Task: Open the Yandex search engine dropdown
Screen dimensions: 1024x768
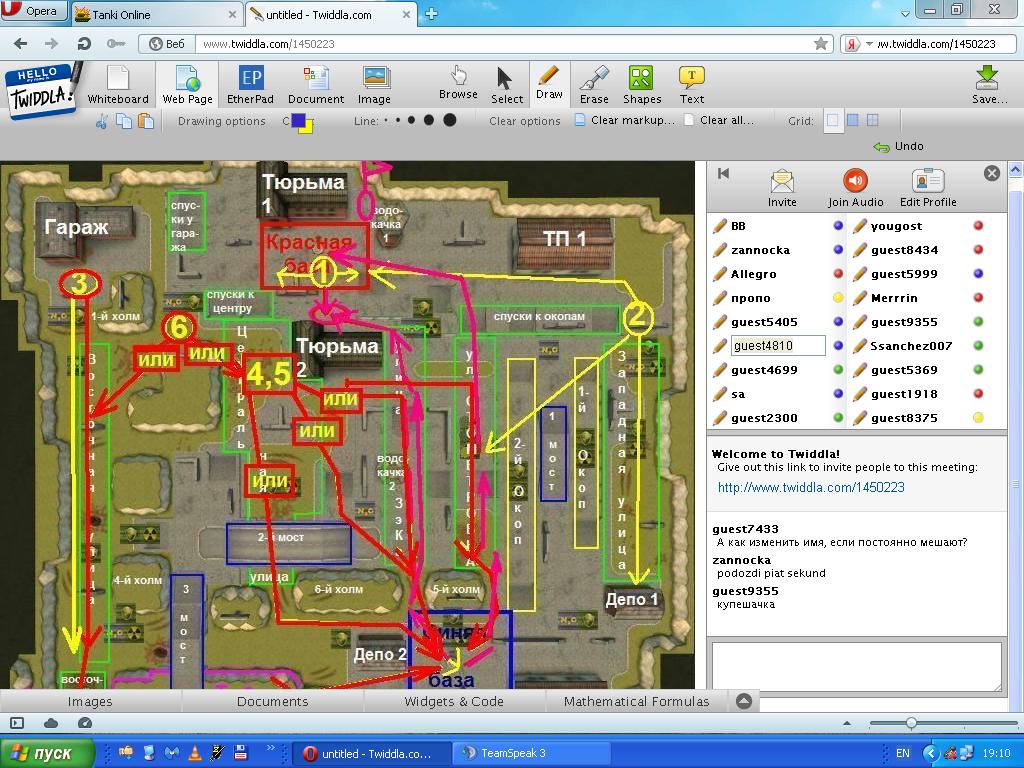Action: tap(859, 44)
